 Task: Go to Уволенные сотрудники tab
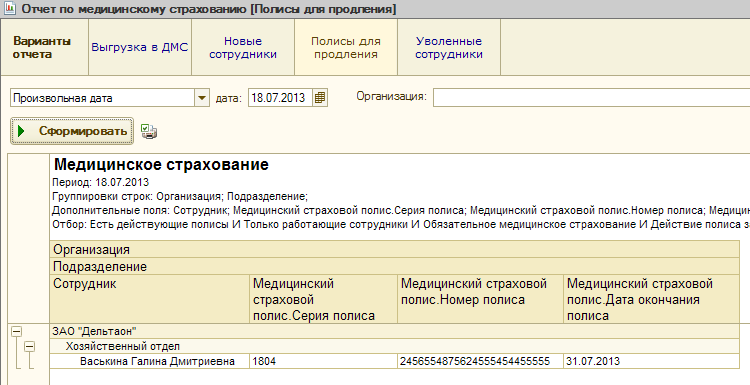pos(449,47)
